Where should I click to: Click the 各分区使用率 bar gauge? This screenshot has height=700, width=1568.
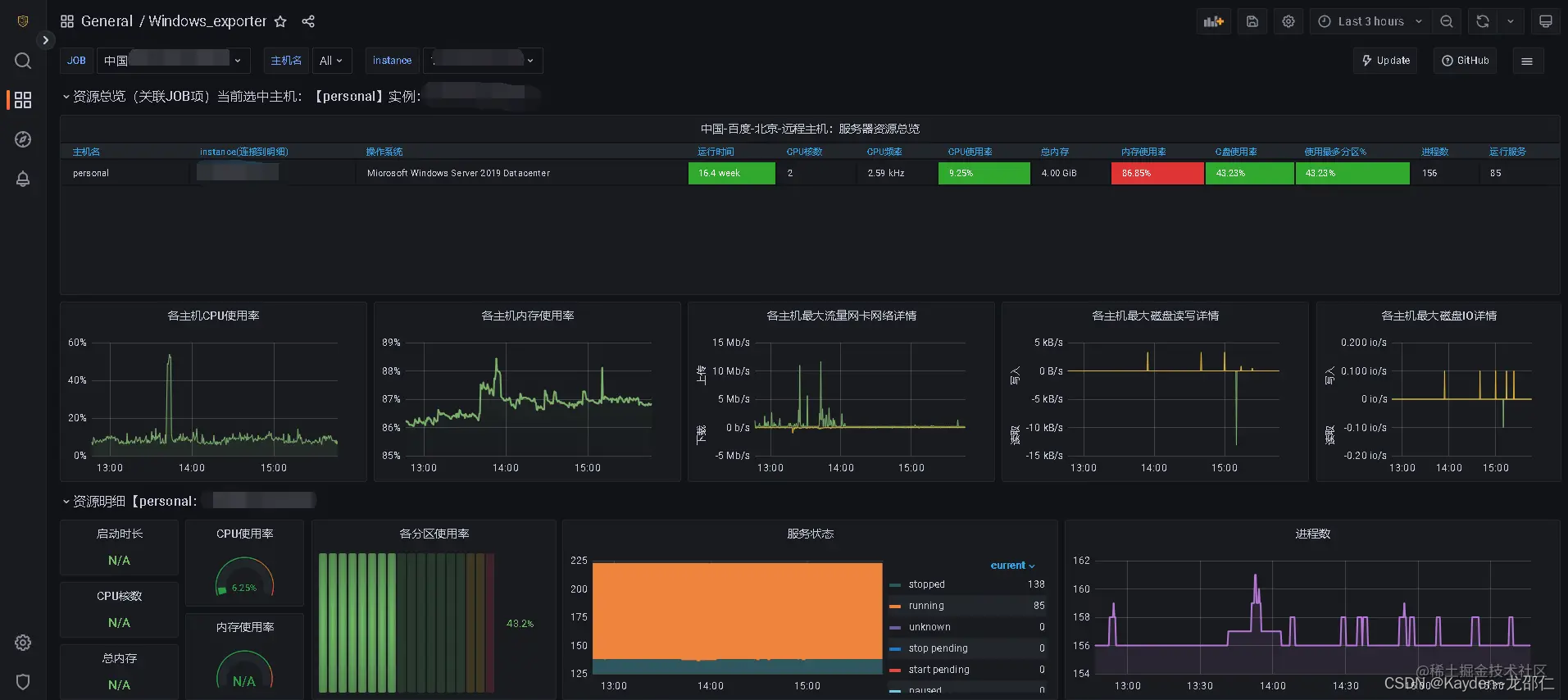(407, 623)
